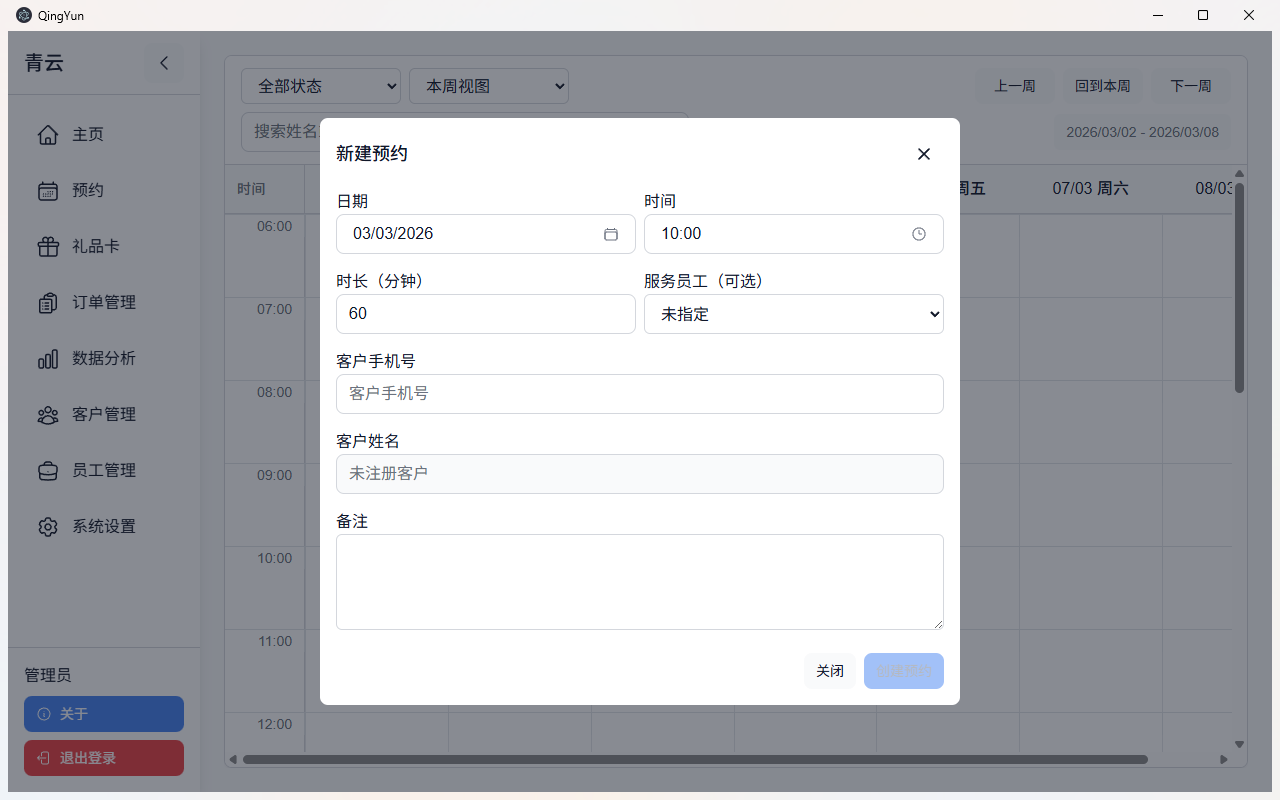1280x800 pixels.
Task: Collapse the sidebar with the chevron icon
Action: [x=164, y=63]
